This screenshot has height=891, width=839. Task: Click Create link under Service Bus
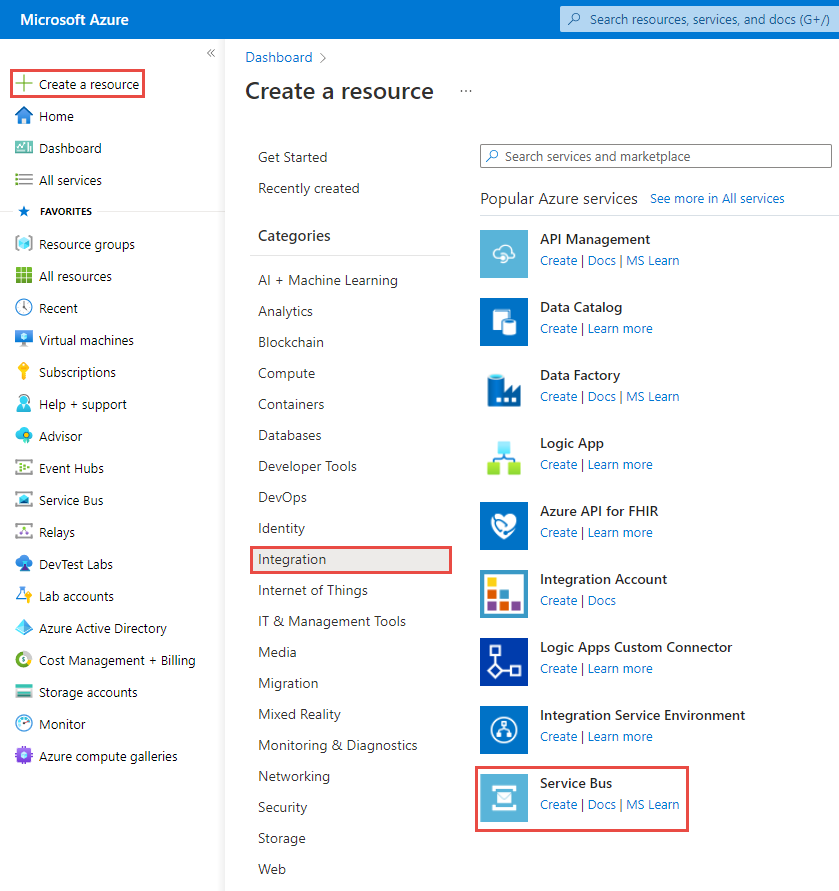tap(558, 805)
